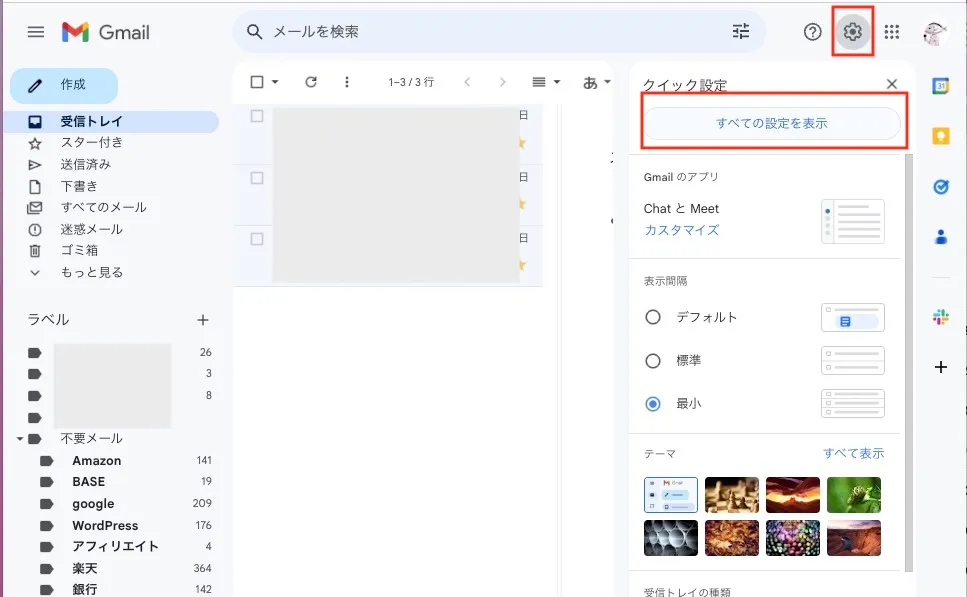Click the 作成 compose button
This screenshot has width=967, height=597.
64,85
